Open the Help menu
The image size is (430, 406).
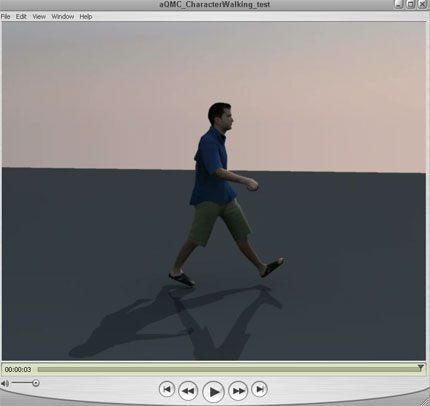(86, 16)
